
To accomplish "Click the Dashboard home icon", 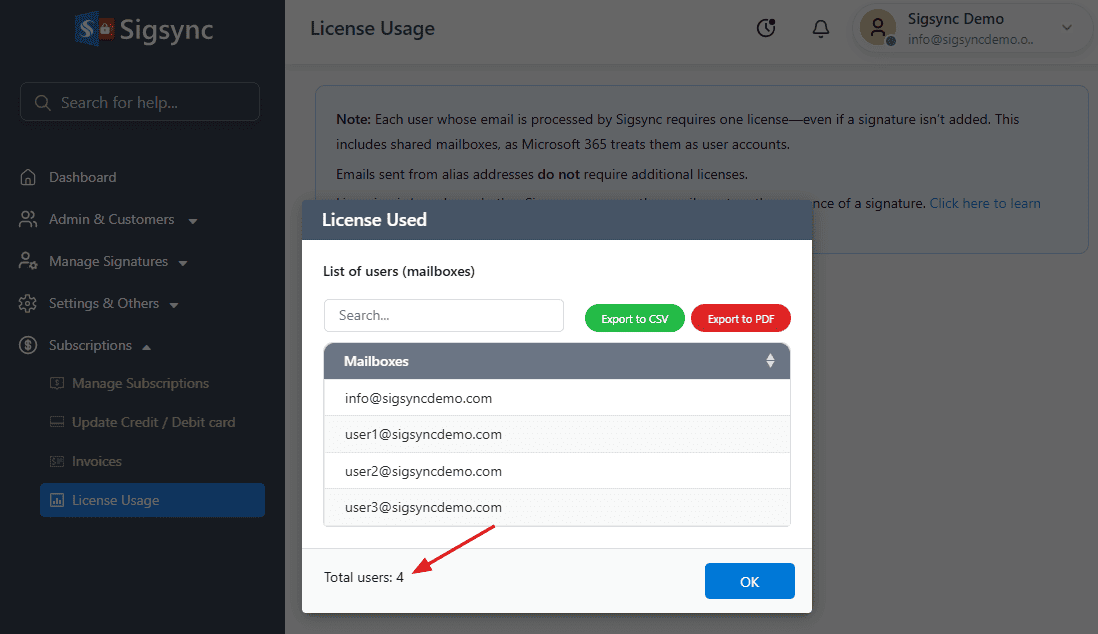I will (x=29, y=177).
